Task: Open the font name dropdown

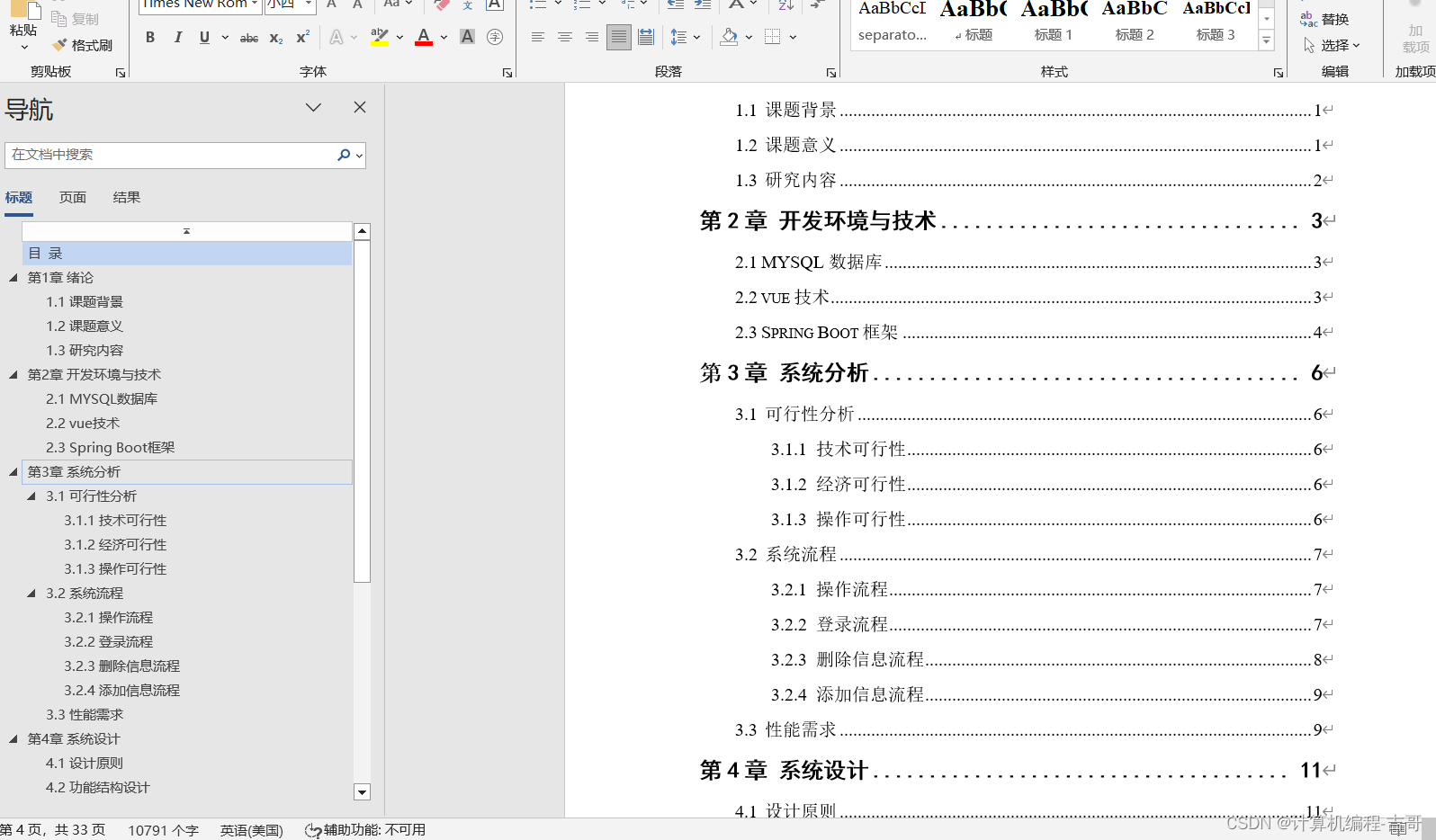Action: click(255, 4)
